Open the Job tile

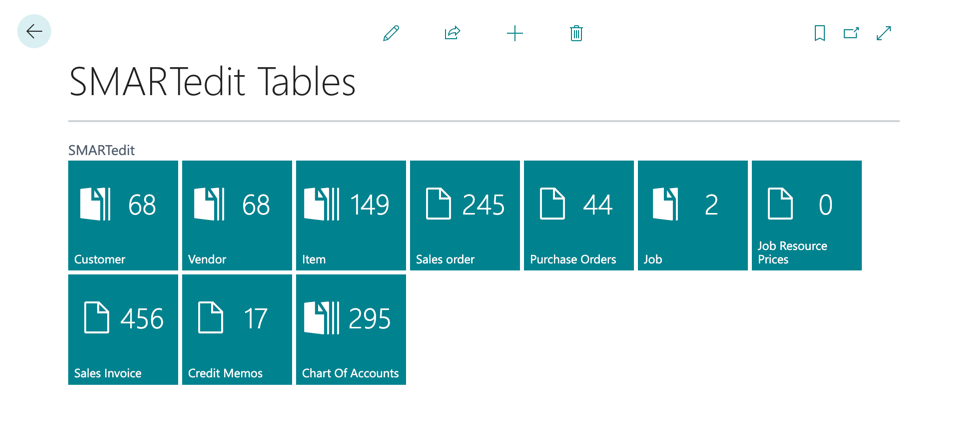point(693,215)
